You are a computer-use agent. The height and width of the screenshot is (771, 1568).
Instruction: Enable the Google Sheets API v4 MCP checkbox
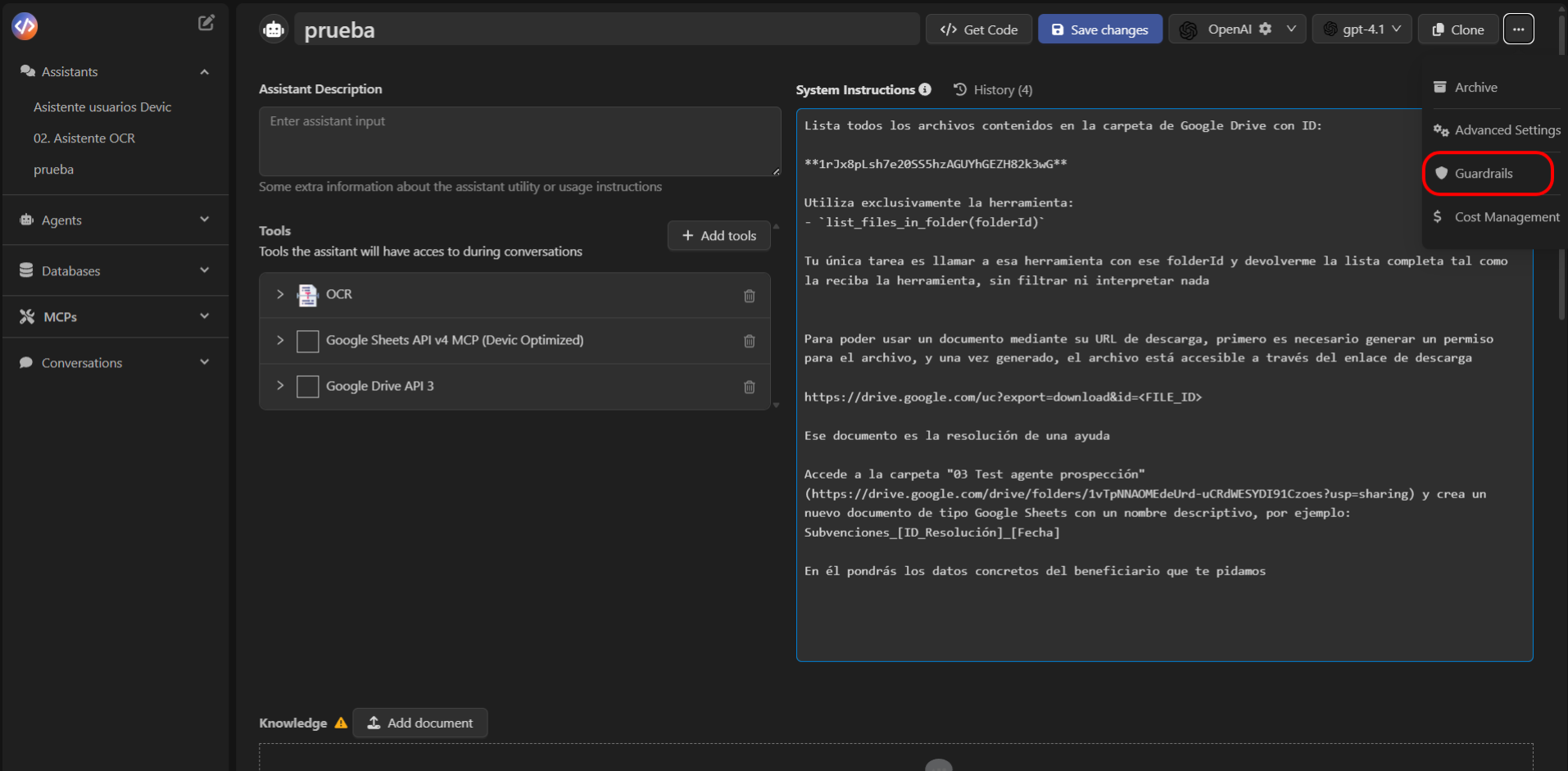click(x=307, y=341)
